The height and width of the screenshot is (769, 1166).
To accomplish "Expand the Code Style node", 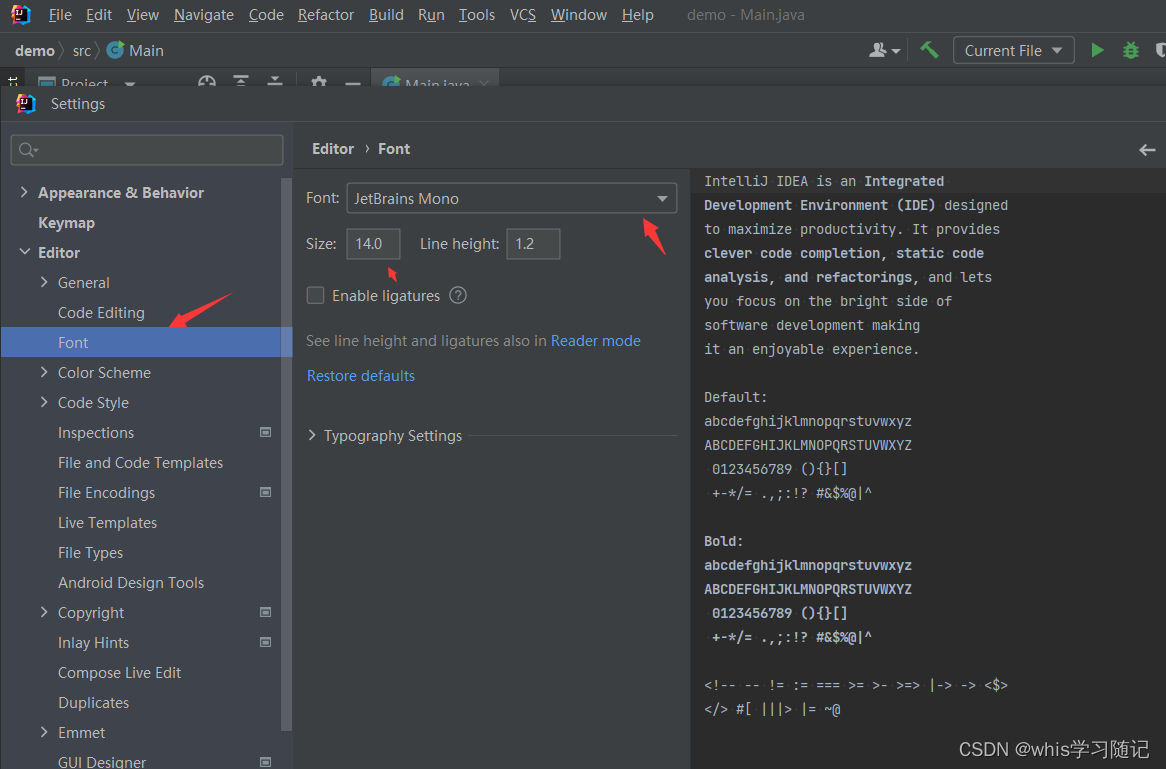I will click(44, 402).
